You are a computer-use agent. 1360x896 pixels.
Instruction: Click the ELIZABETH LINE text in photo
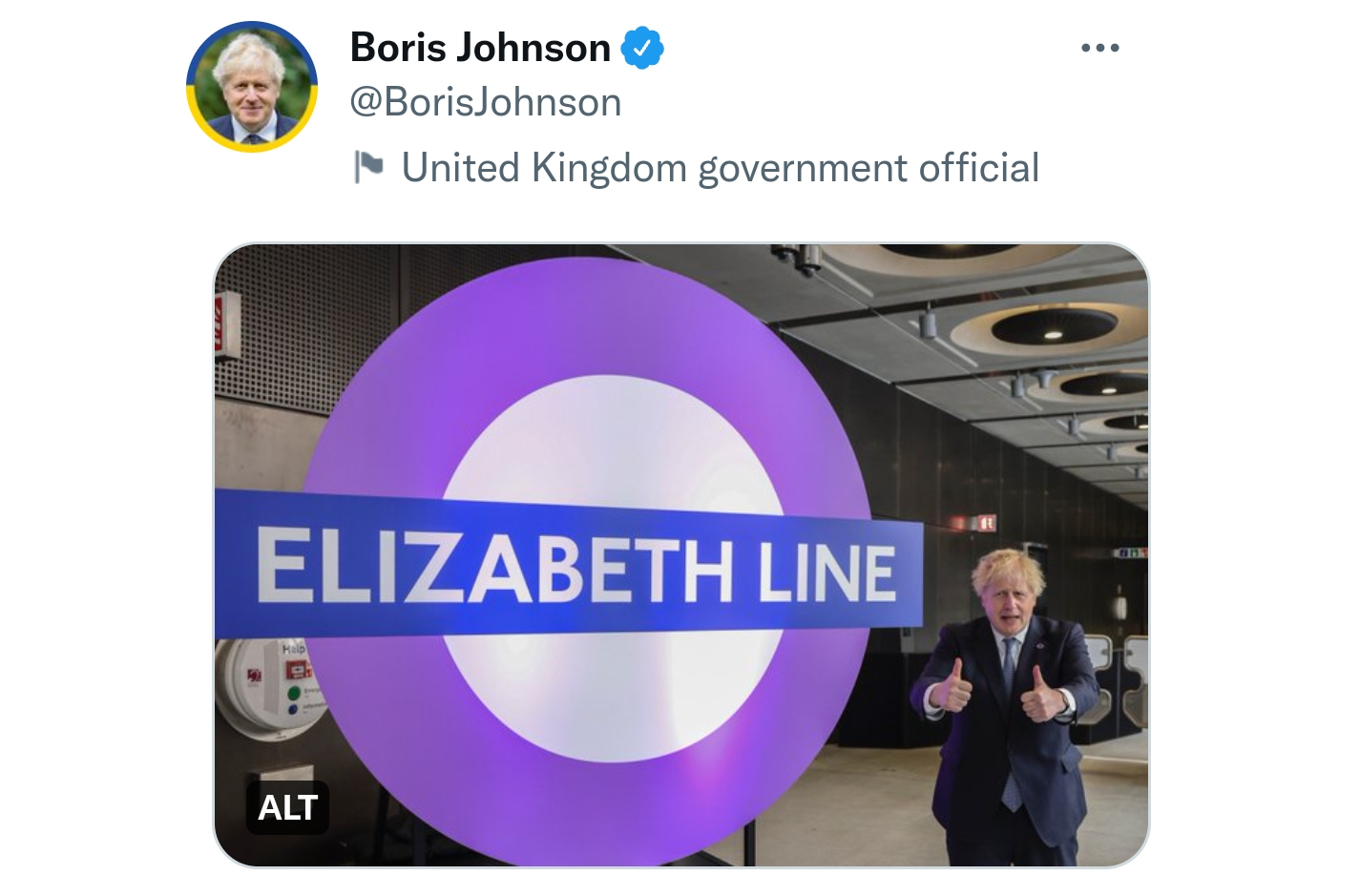click(576, 568)
